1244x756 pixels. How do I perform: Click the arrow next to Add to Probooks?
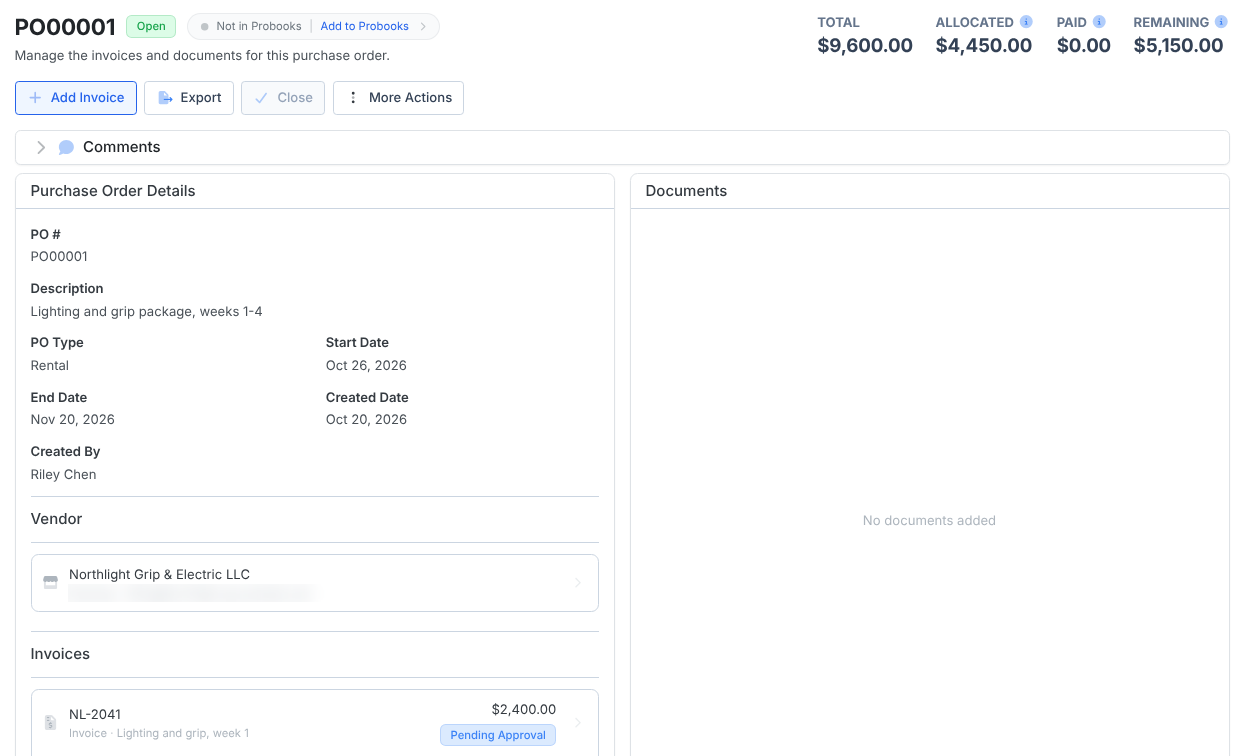[423, 26]
